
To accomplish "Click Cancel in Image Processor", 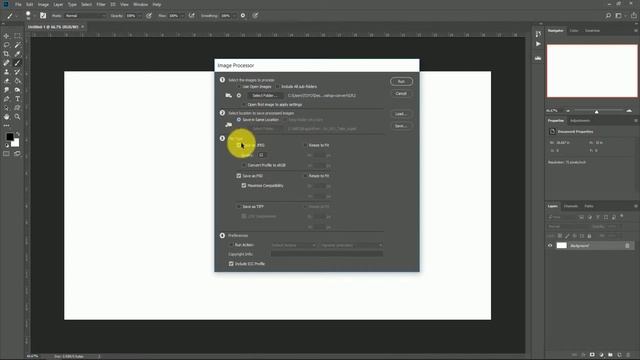I will (401, 93).
